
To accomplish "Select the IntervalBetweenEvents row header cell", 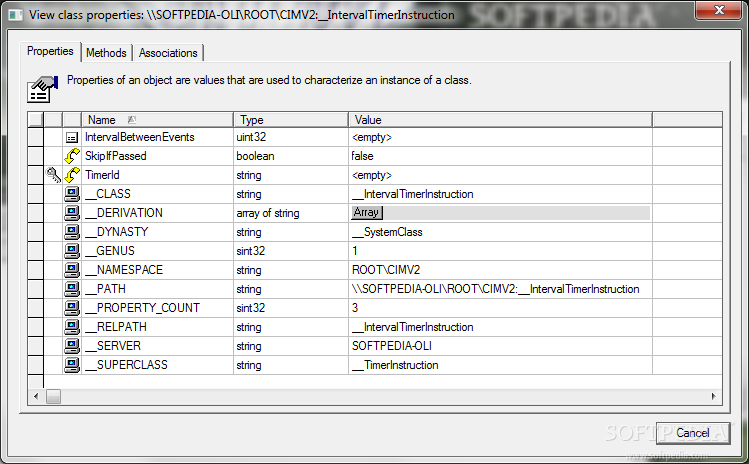I will click(36, 137).
